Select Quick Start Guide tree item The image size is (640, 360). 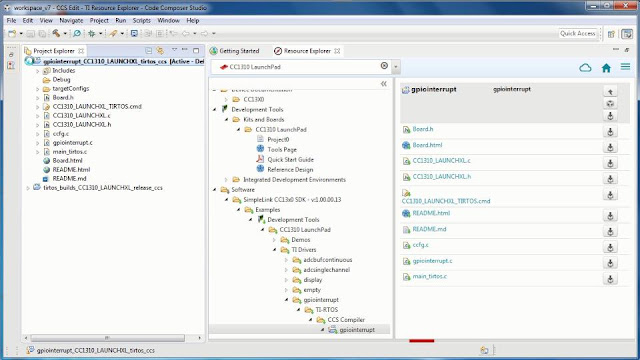(x=290, y=160)
